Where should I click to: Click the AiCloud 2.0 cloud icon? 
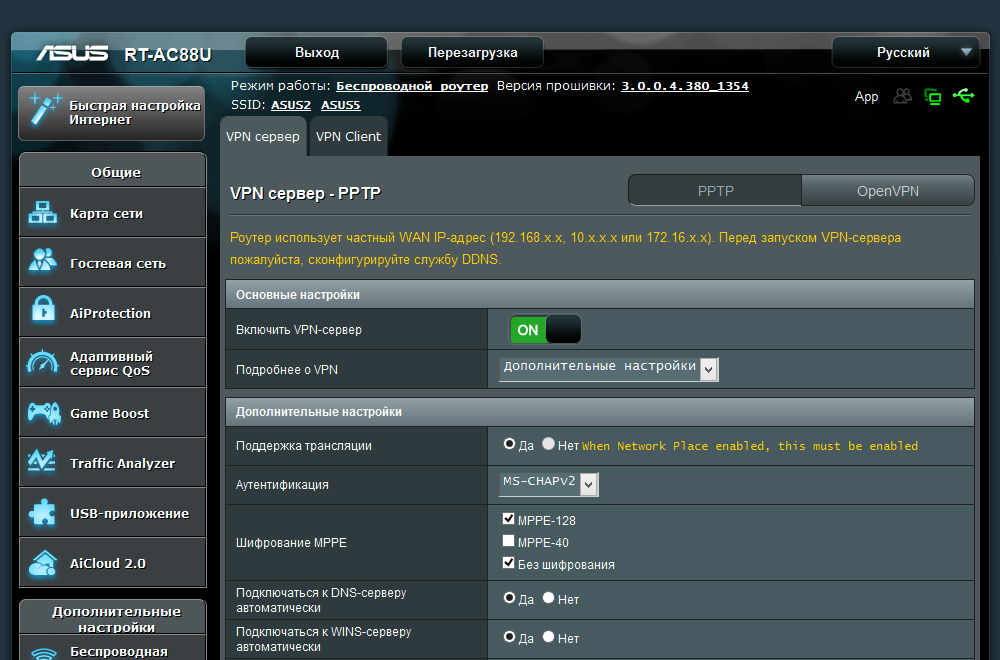(x=43, y=562)
